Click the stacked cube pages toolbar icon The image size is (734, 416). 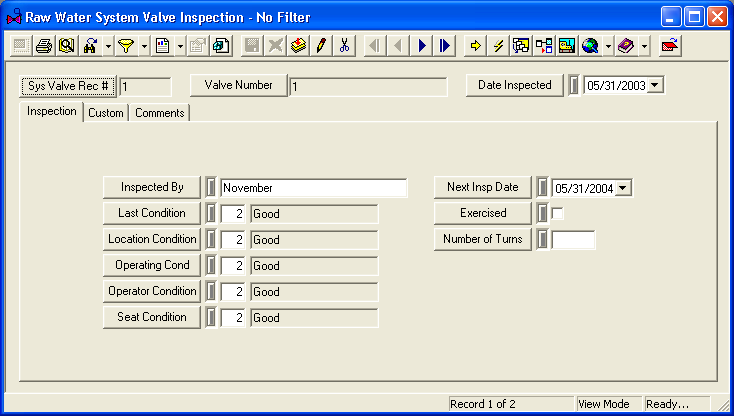(x=221, y=46)
